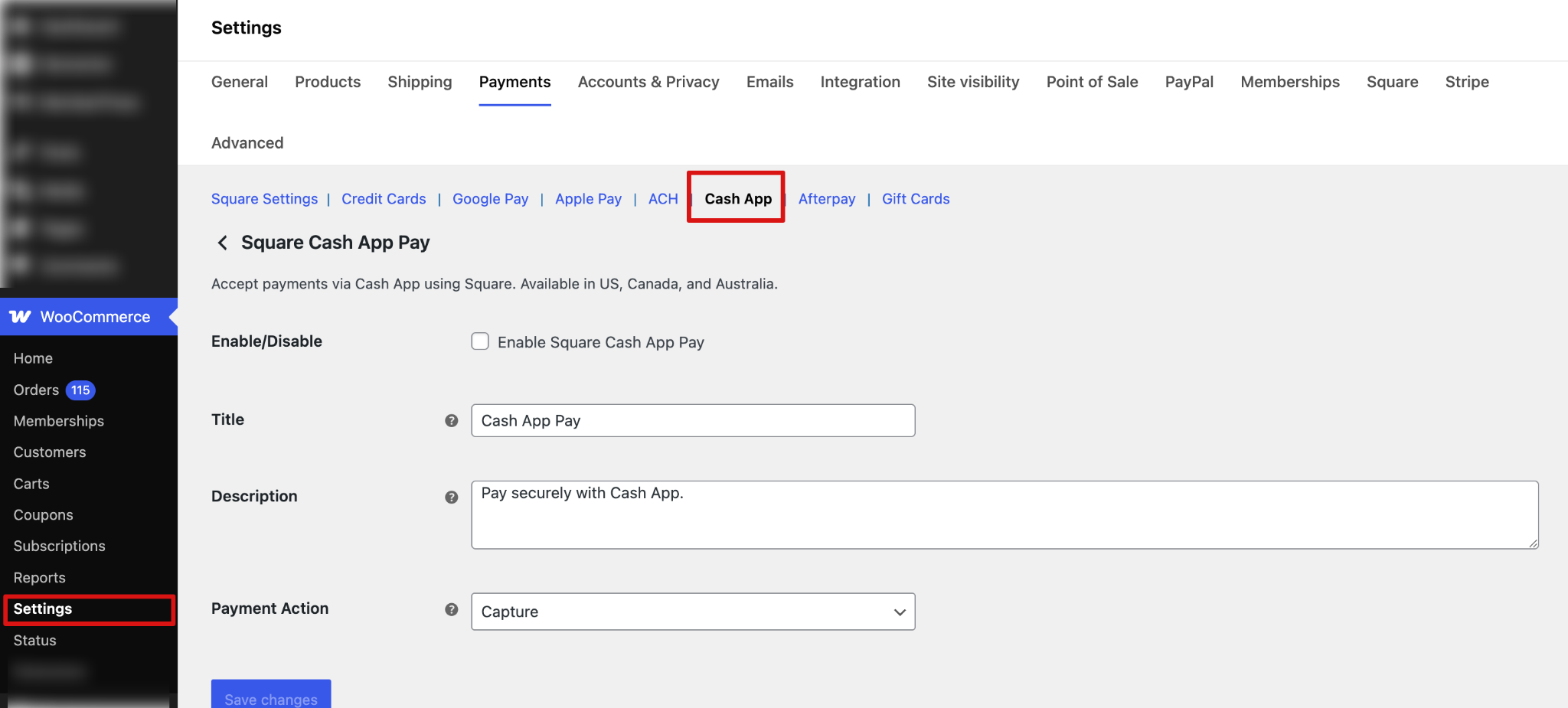Click the back arrow beside Square Cash App Pay
This screenshot has width=1568, height=708.
[x=222, y=243]
